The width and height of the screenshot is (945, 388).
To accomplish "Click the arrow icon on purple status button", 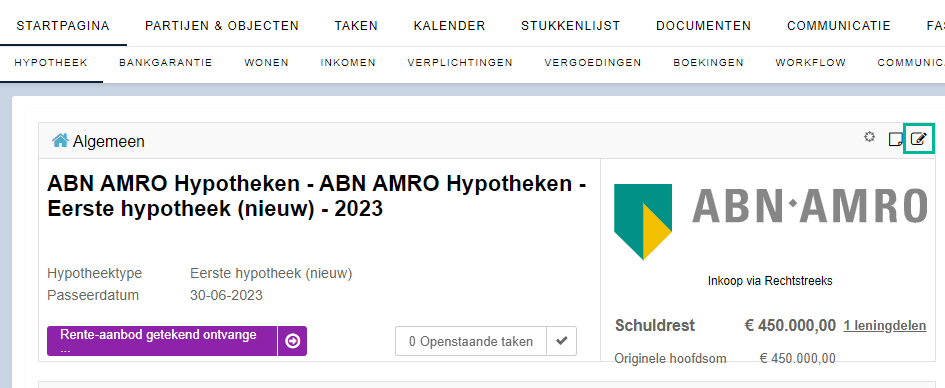I will pyautogui.click(x=292, y=341).
